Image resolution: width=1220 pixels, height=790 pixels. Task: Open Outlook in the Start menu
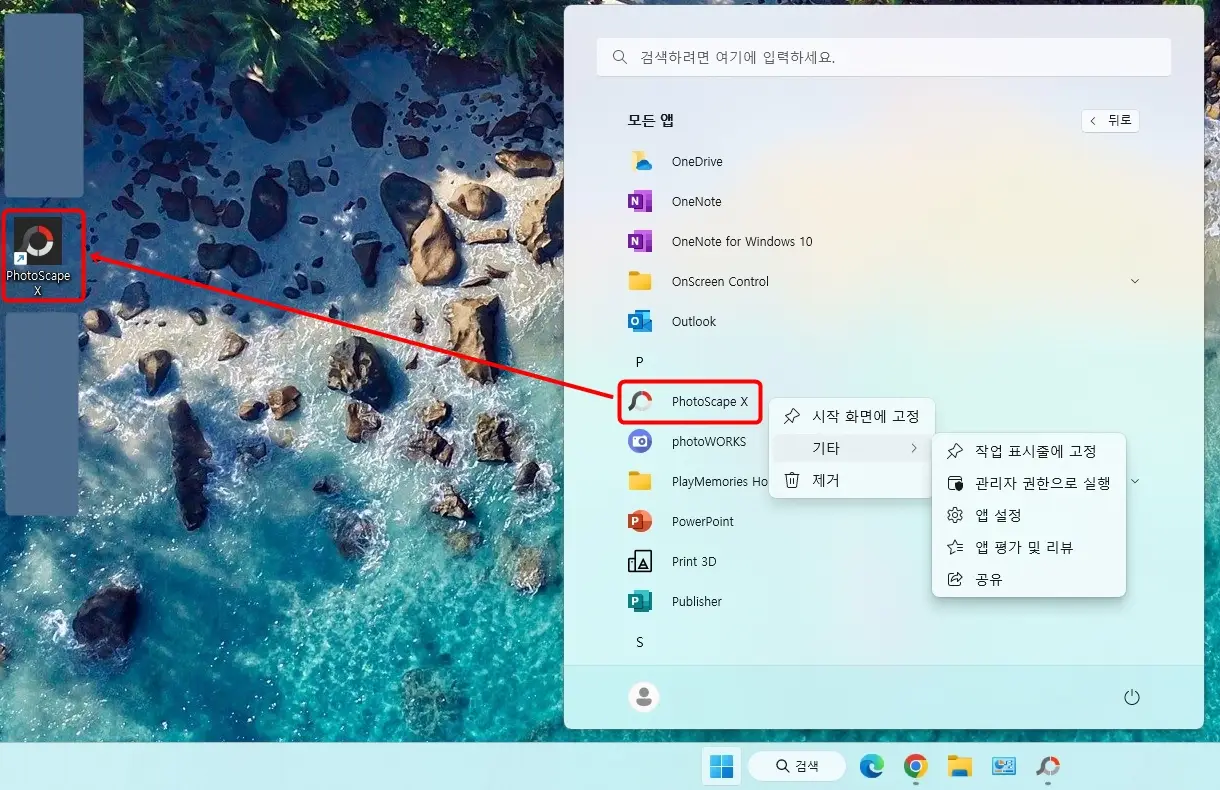click(x=694, y=321)
